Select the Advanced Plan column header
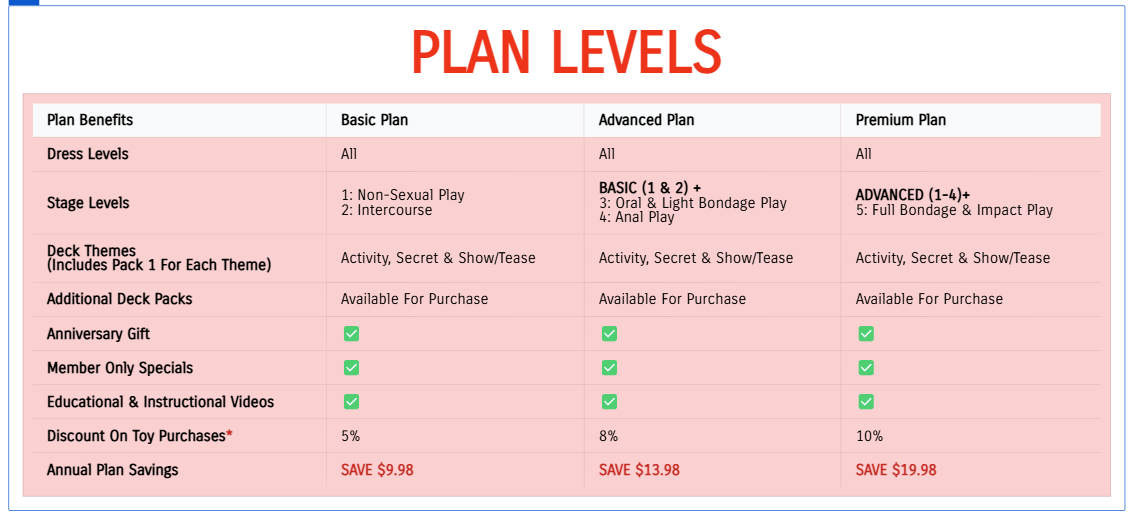 click(646, 120)
